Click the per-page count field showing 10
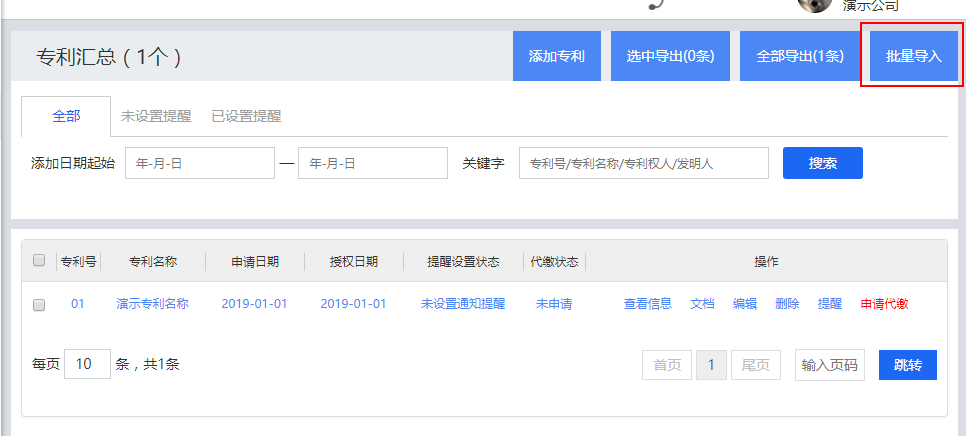 [87, 364]
